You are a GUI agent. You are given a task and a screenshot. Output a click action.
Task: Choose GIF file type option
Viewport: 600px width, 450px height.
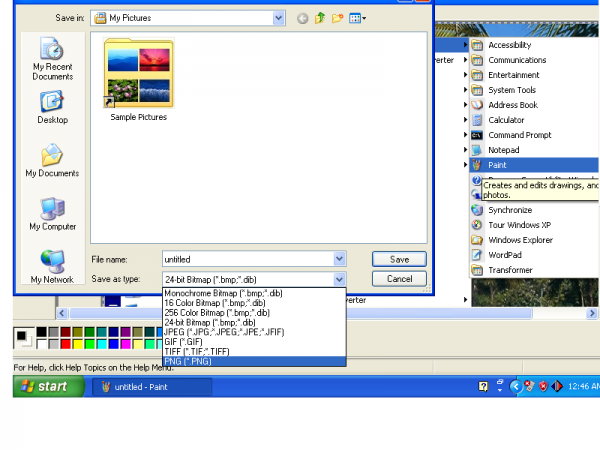[x=254, y=342]
